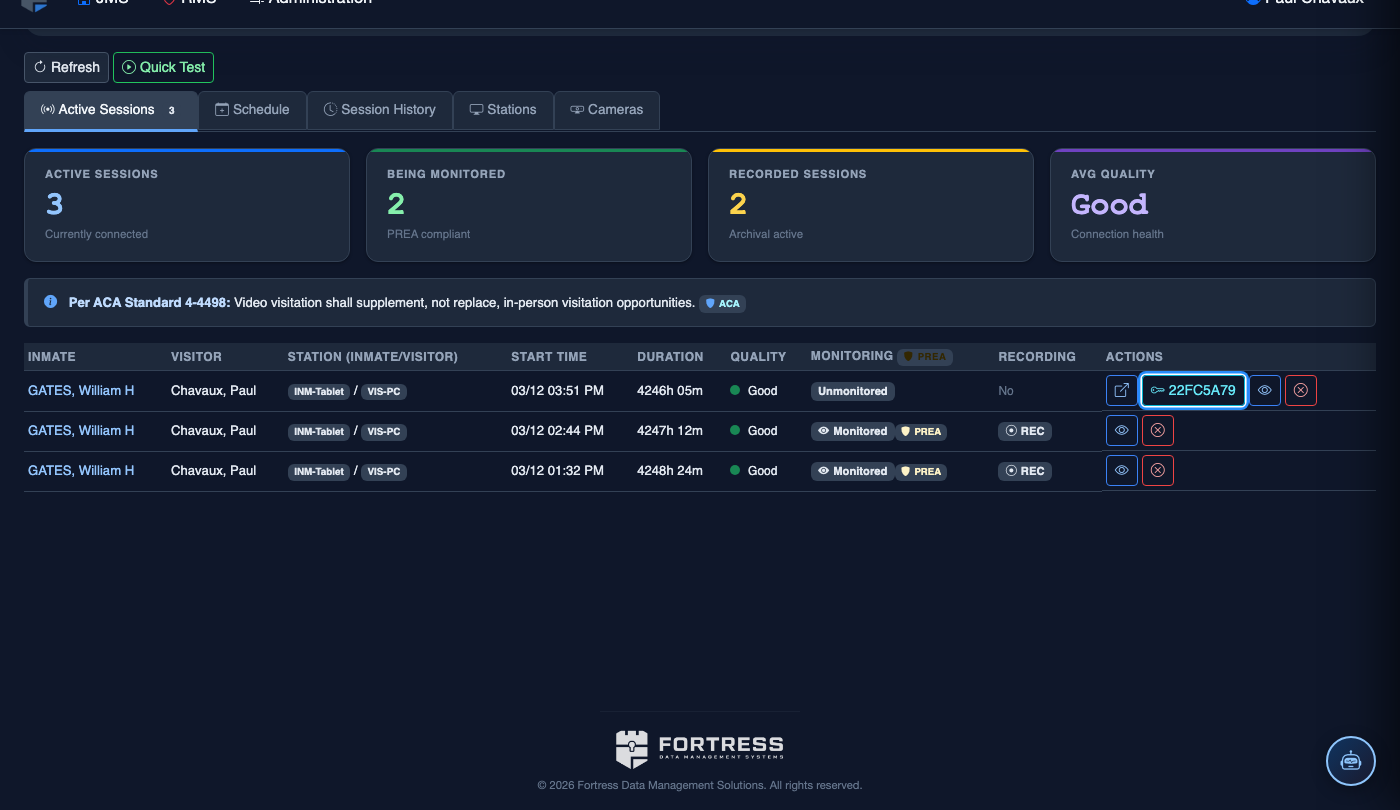The height and width of the screenshot is (810, 1400).
Task: Click the PREA badge in 02:44 PM row
Action: 922,431
